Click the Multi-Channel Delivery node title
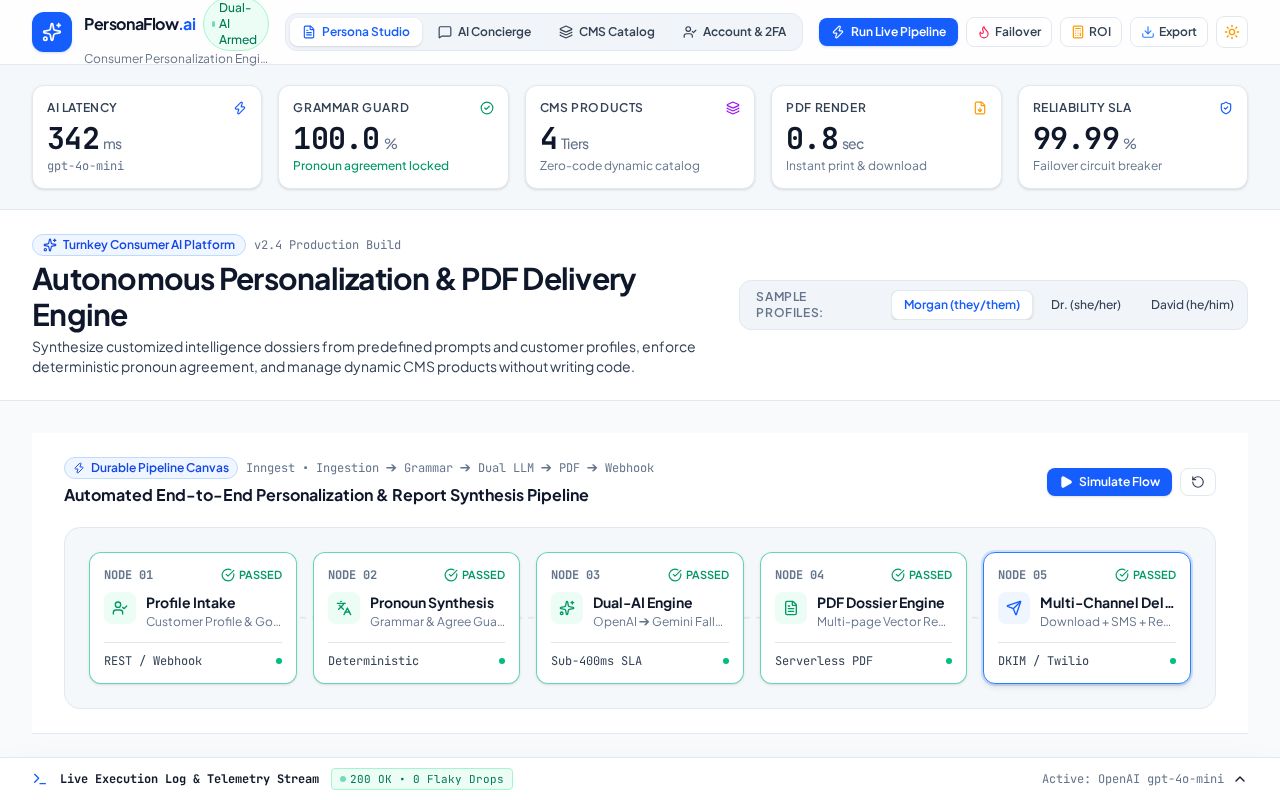 click(1108, 603)
